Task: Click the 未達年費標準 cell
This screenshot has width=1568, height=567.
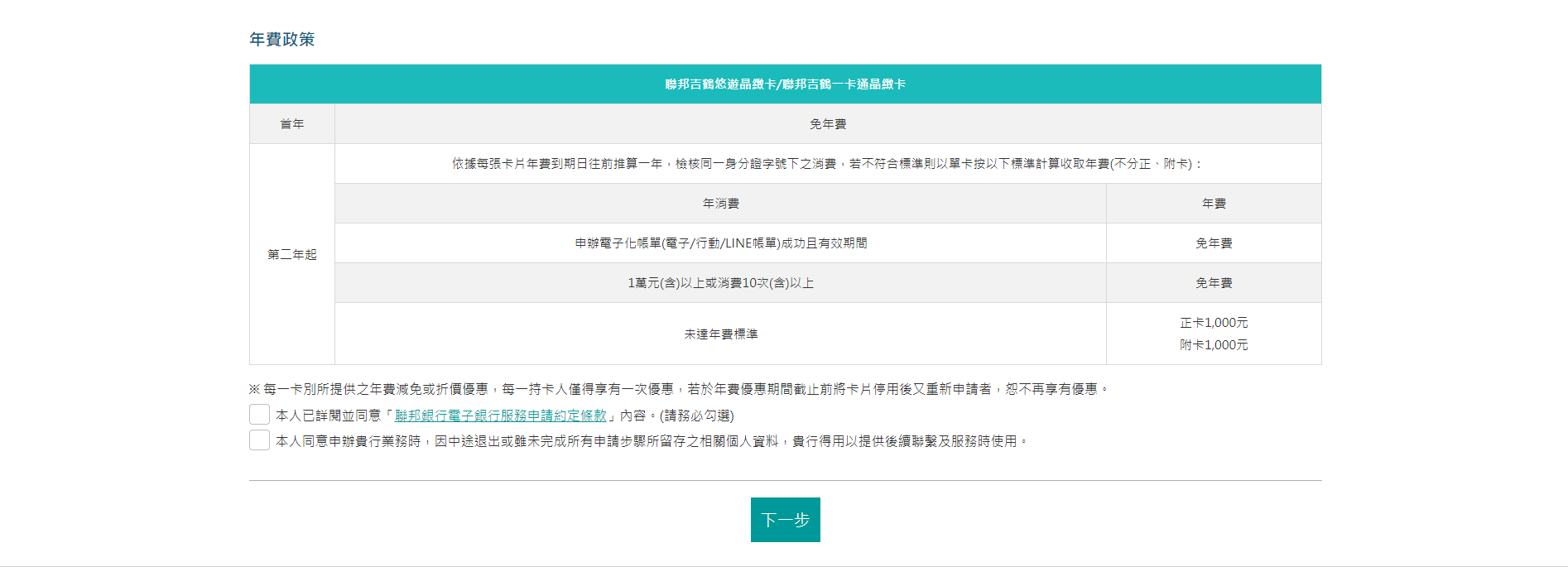Action: click(x=721, y=334)
